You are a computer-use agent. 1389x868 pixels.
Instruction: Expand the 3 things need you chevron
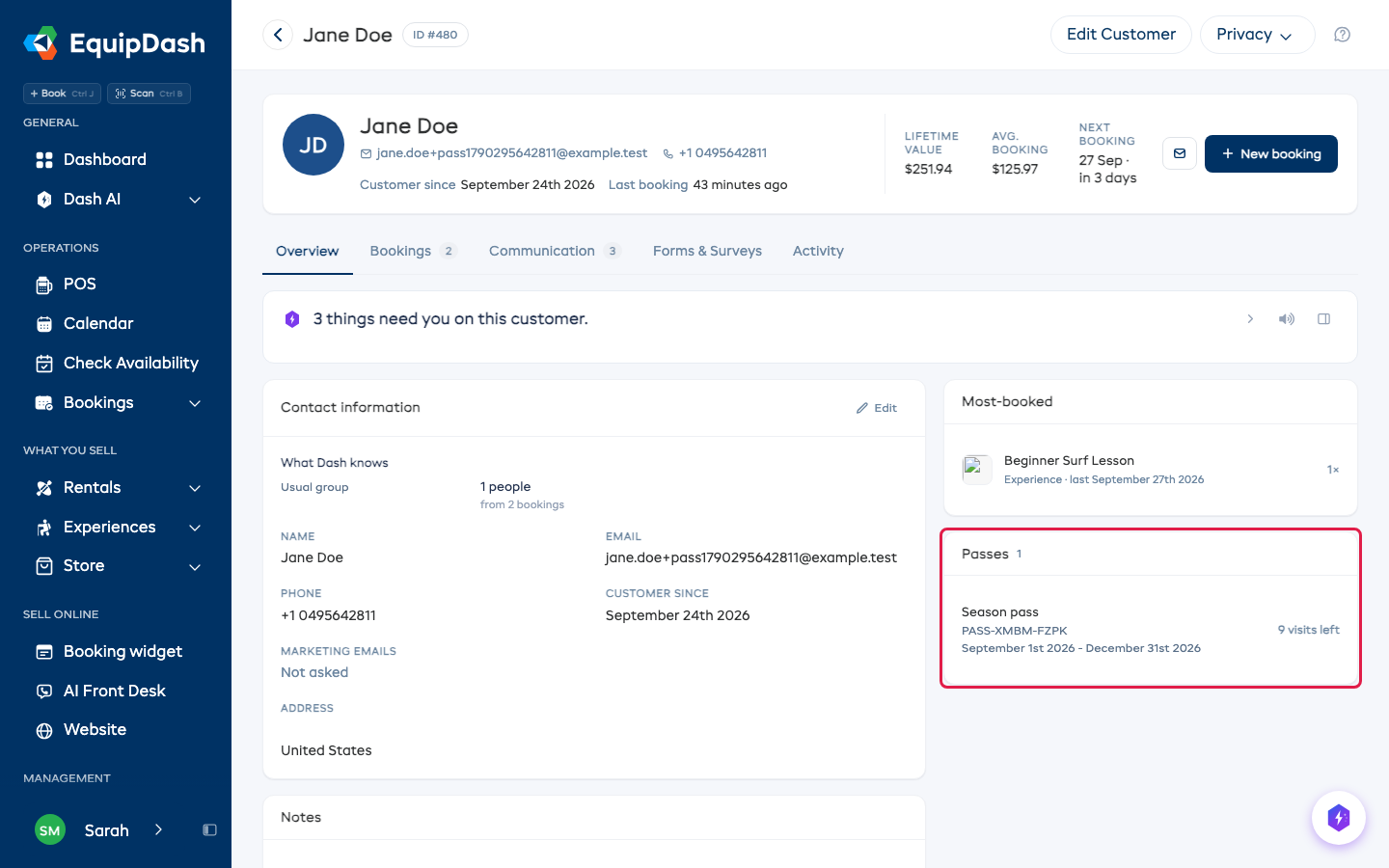[1250, 319]
